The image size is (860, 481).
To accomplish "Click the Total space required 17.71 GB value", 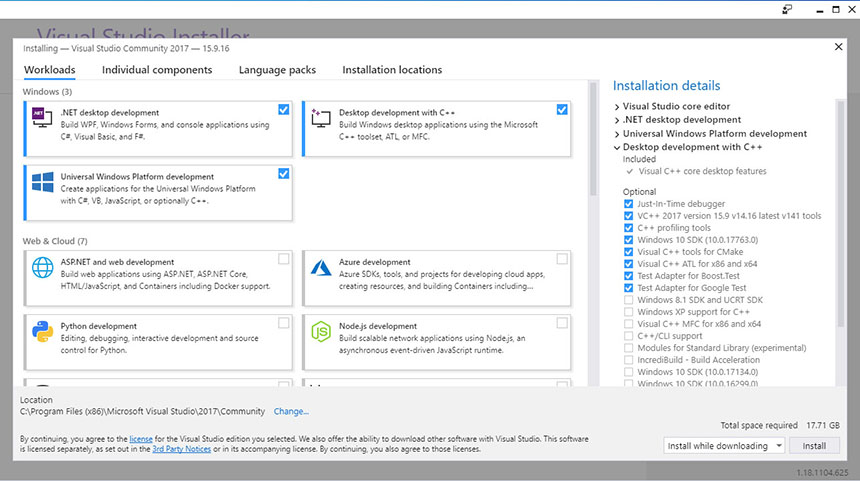I will [823, 425].
